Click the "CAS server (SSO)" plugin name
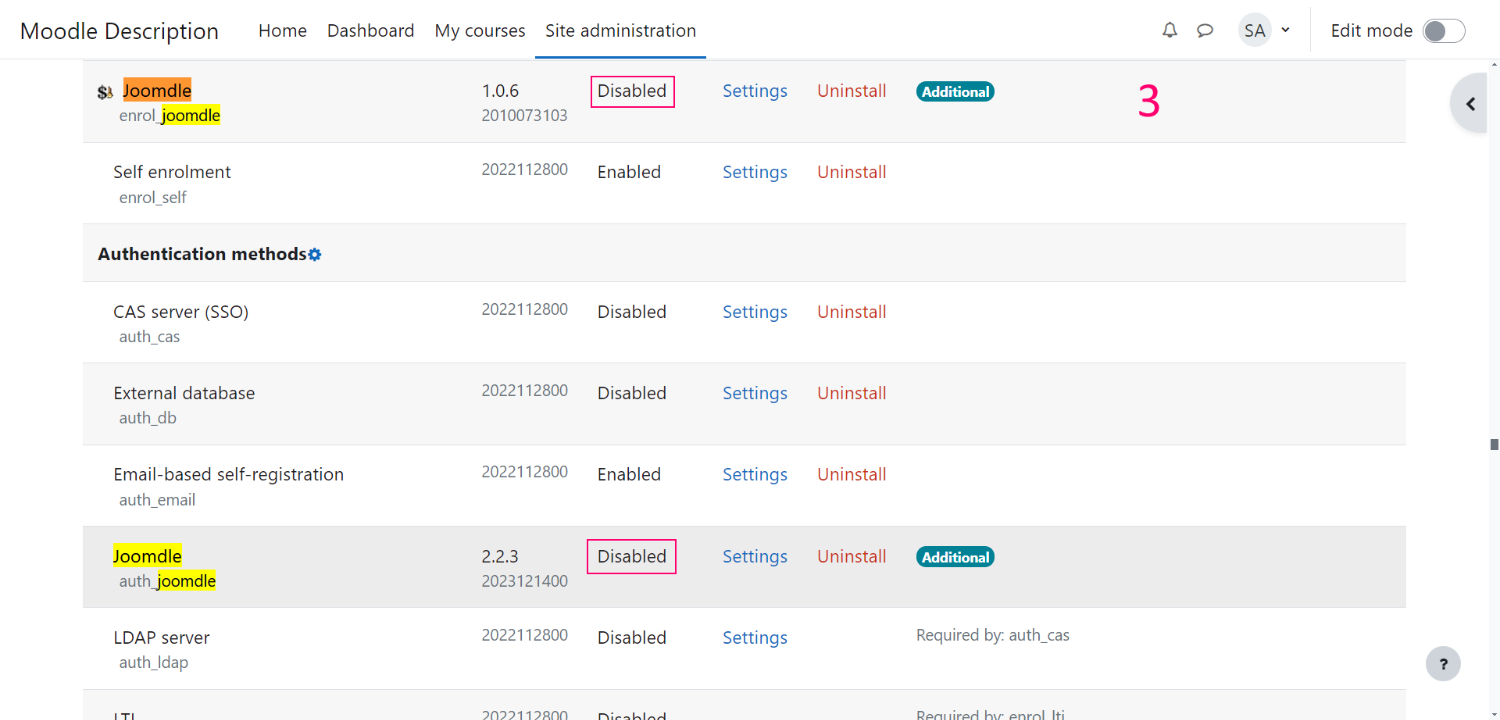This screenshot has width=1500, height=720. pos(181,312)
